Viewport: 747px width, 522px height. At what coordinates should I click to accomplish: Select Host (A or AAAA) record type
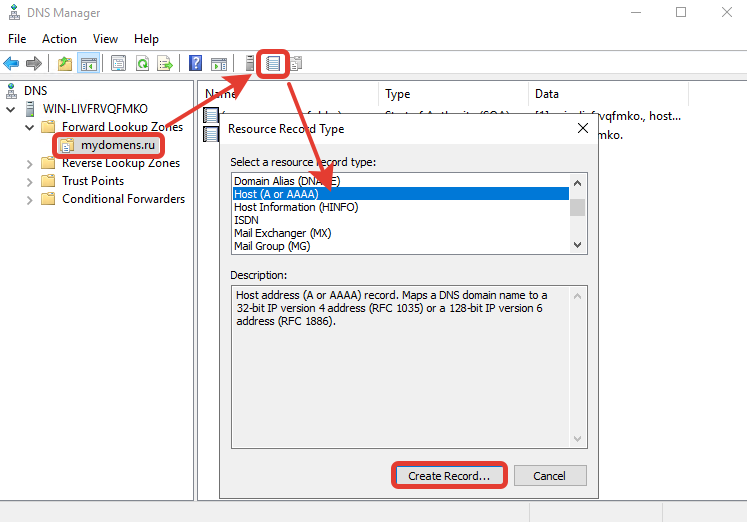click(401, 194)
